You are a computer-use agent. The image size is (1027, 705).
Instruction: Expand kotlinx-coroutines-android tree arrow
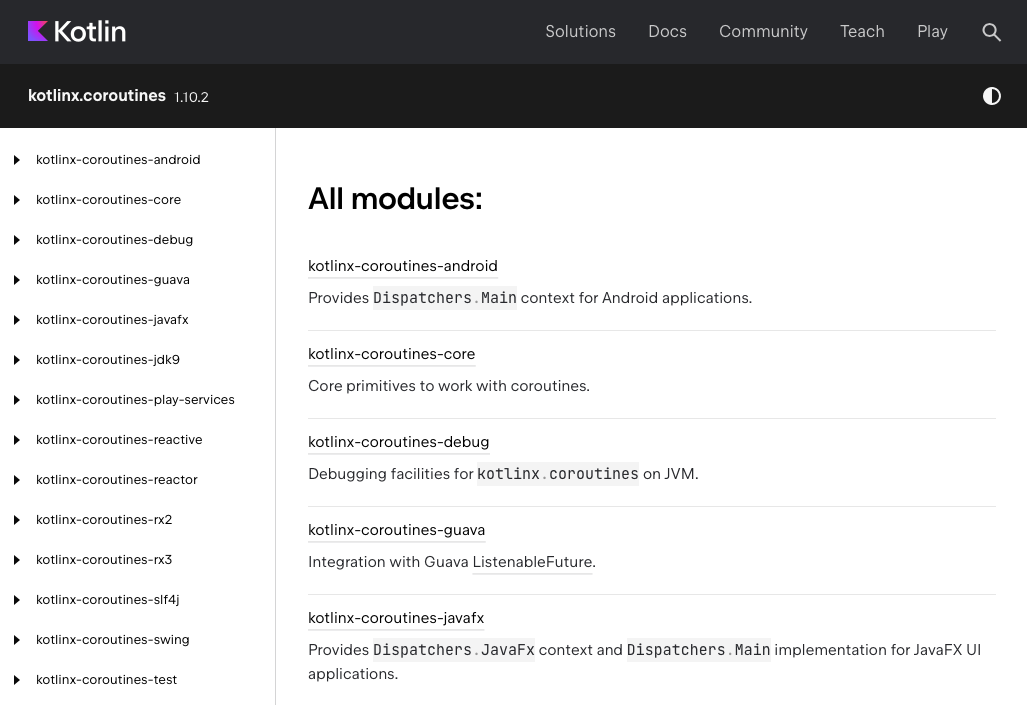17,160
